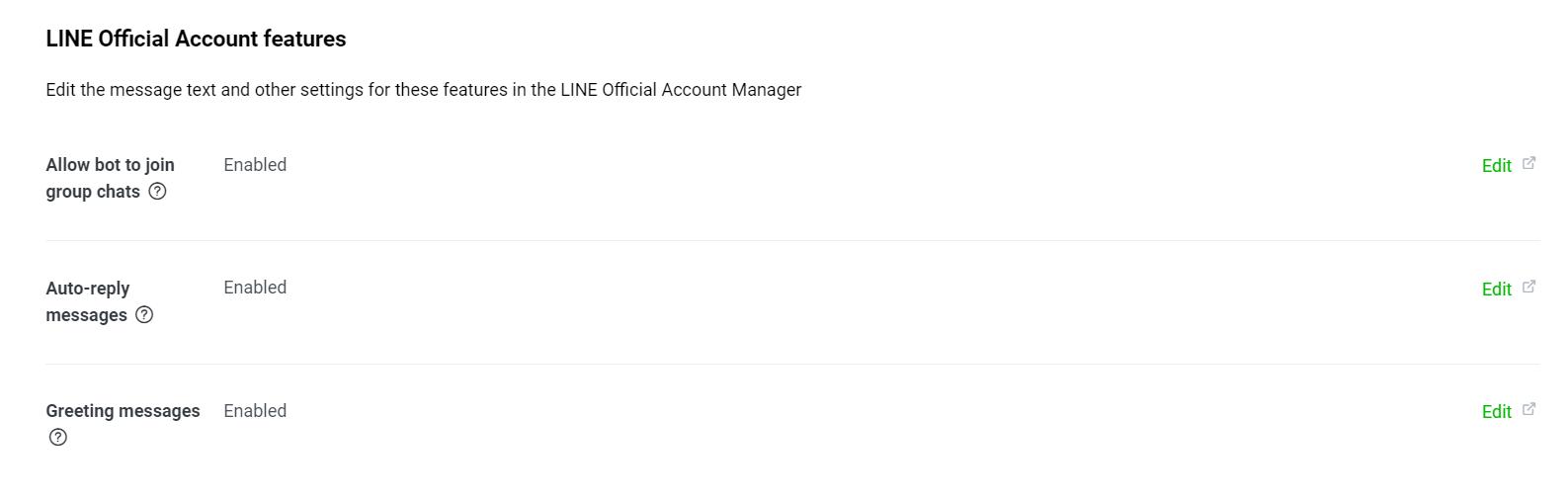This screenshot has height=499, width=1568.
Task: Select the Allow bot to join group chats label
Action: (110, 178)
